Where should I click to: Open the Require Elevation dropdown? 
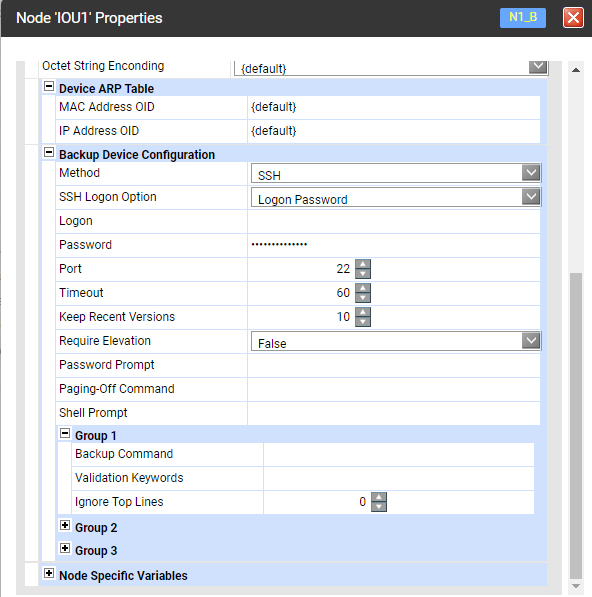pos(531,341)
